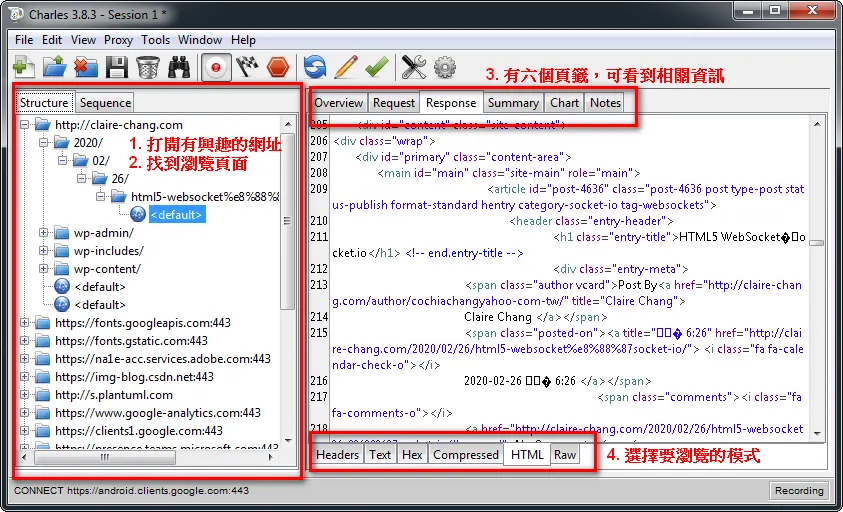
Task: Click the wp-admin/ folder icon
Action: [62, 233]
